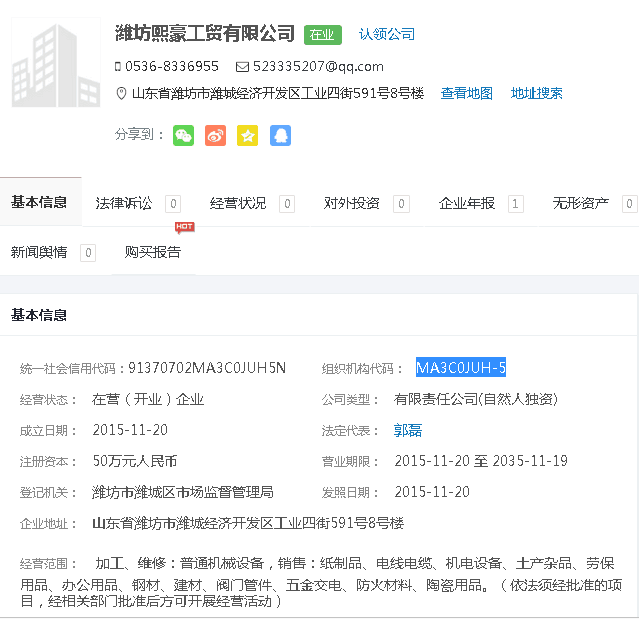Click the phone icon beside 0536-8336955
639x619 pixels.
(x=119, y=67)
